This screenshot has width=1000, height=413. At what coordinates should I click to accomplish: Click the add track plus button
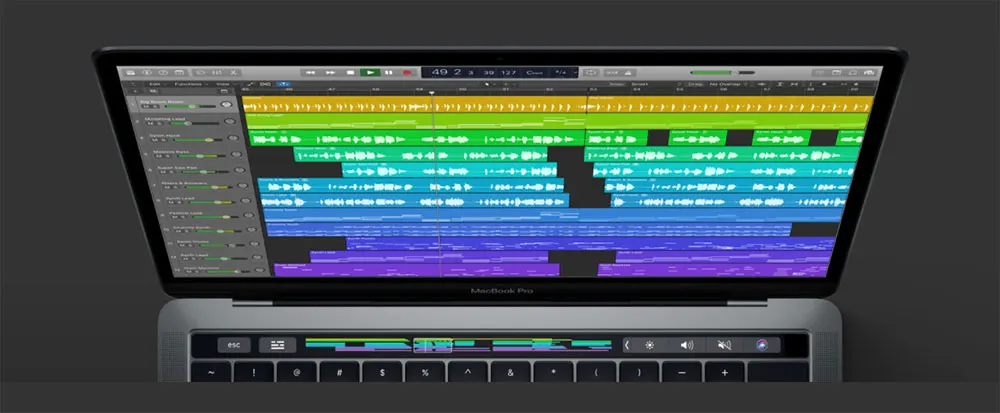coord(135,91)
